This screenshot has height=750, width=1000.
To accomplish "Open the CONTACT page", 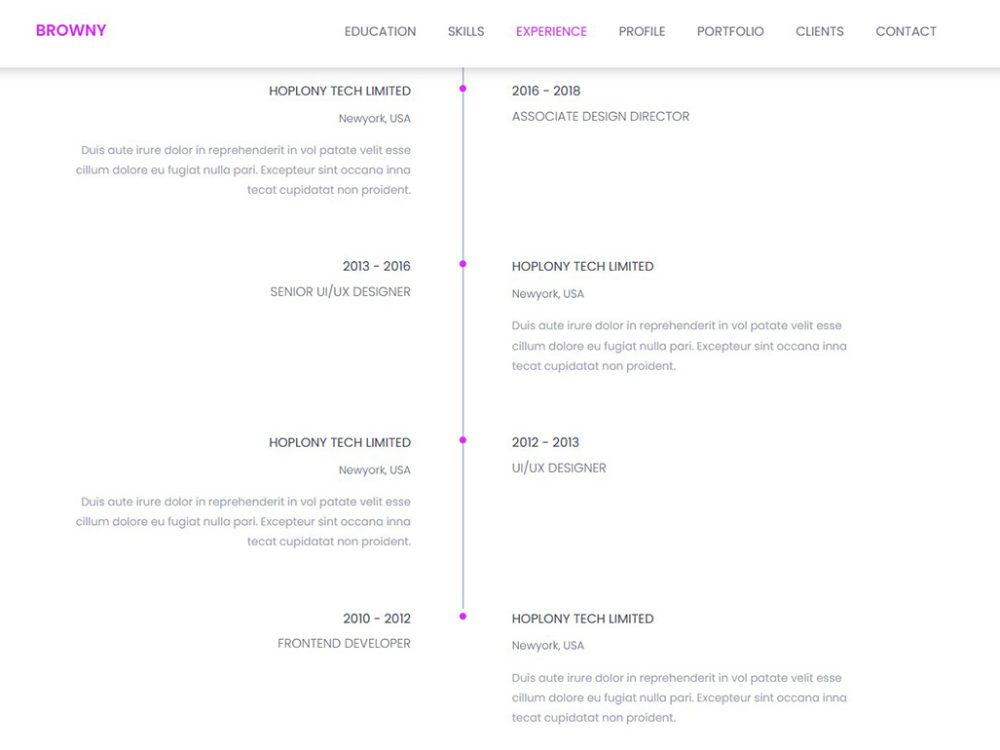I will tap(905, 31).
